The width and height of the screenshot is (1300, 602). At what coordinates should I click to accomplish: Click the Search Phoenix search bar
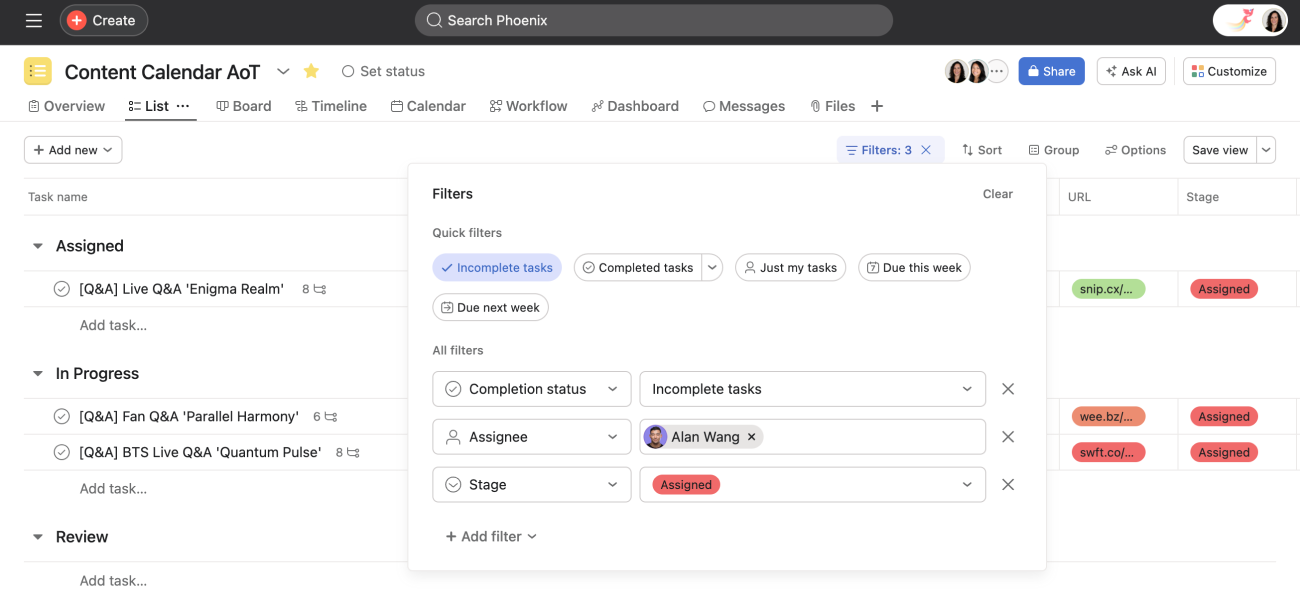coord(653,20)
